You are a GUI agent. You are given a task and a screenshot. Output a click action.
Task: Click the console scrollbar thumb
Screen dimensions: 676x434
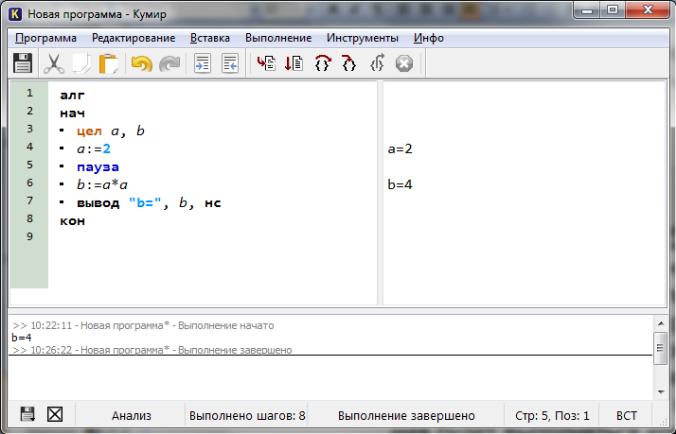[661, 348]
